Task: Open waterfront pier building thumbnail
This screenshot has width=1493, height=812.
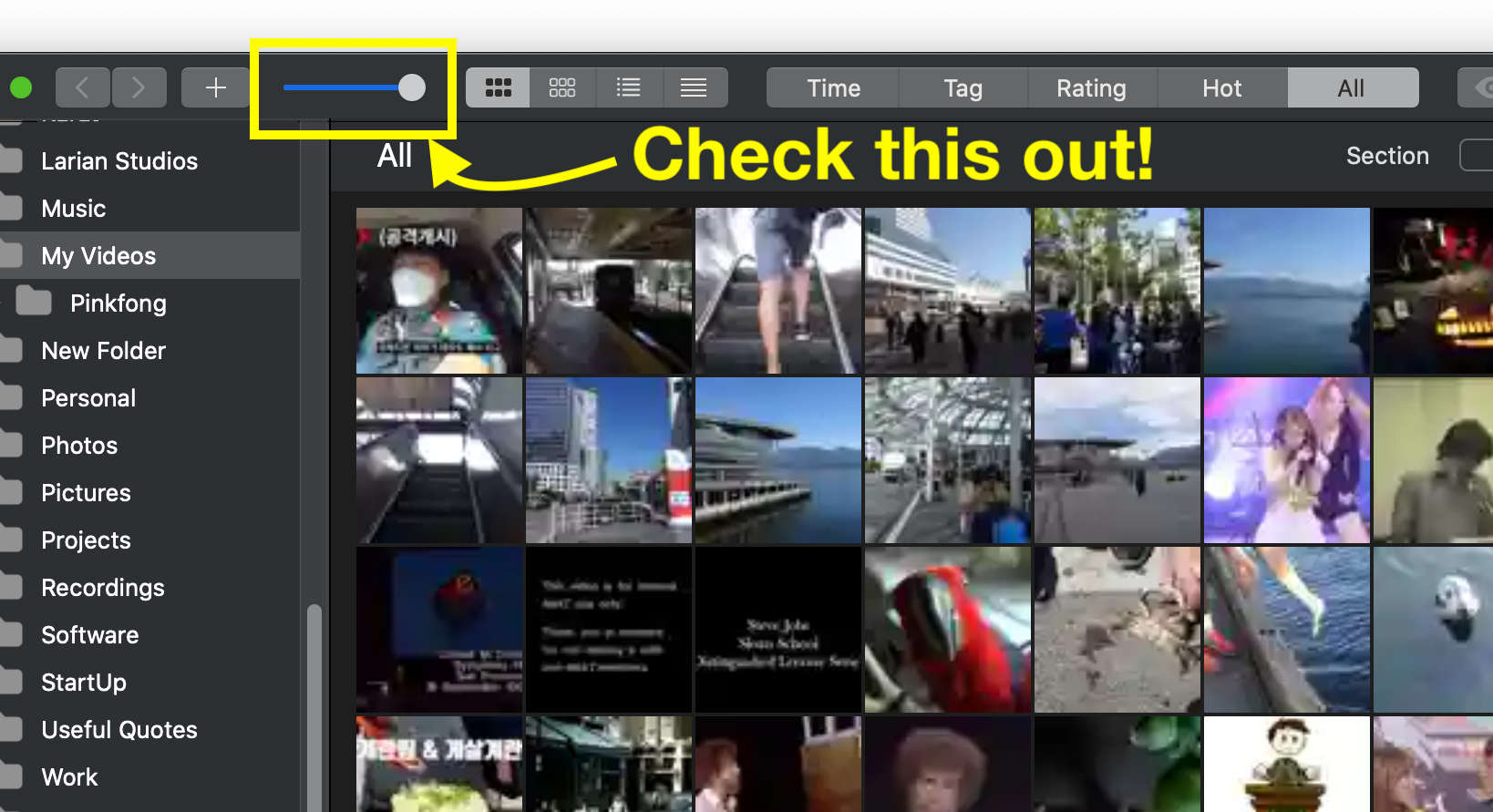Action: pyautogui.click(x=778, y=460)
